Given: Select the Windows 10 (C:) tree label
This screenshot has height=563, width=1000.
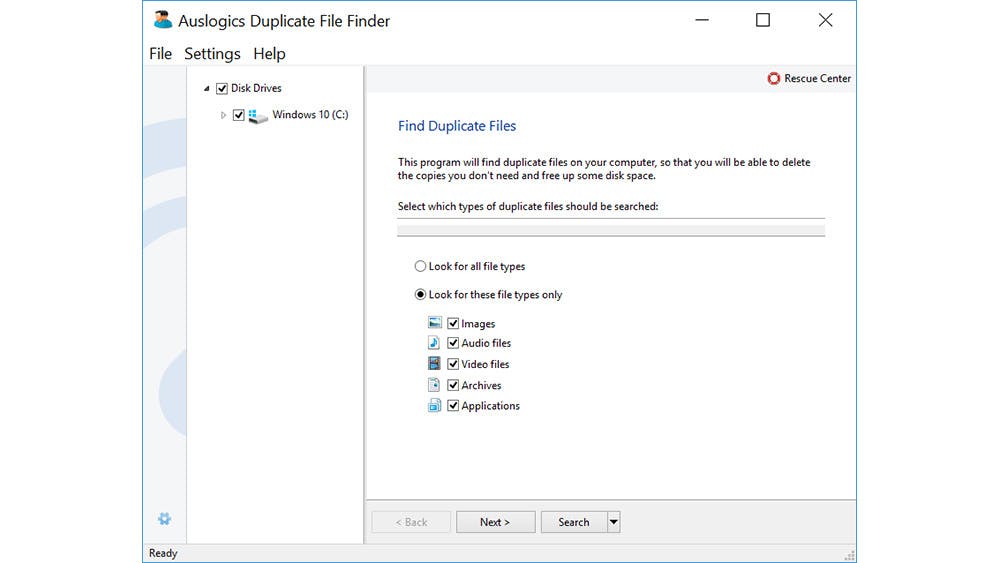Looking at the screenshot, I should coord(311,115).
